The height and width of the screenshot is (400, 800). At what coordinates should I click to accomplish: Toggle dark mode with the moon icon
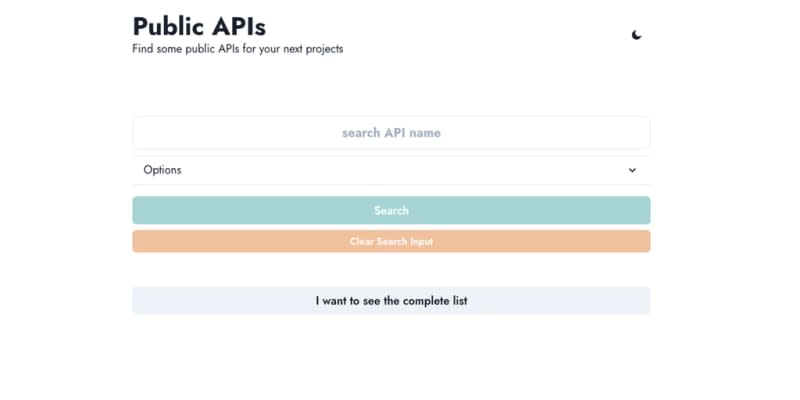coord(636,35)
